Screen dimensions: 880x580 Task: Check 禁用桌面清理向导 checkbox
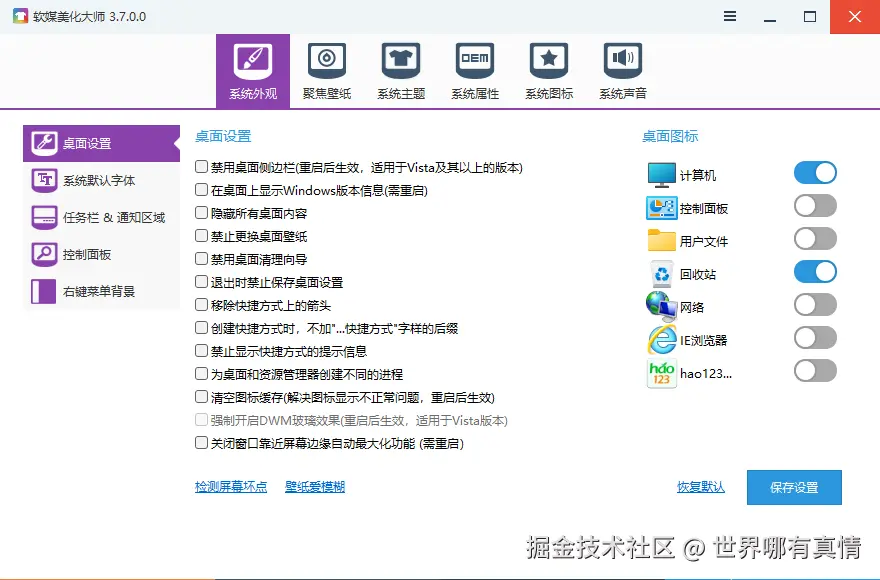pyautogui.click(x=201, y=259)
